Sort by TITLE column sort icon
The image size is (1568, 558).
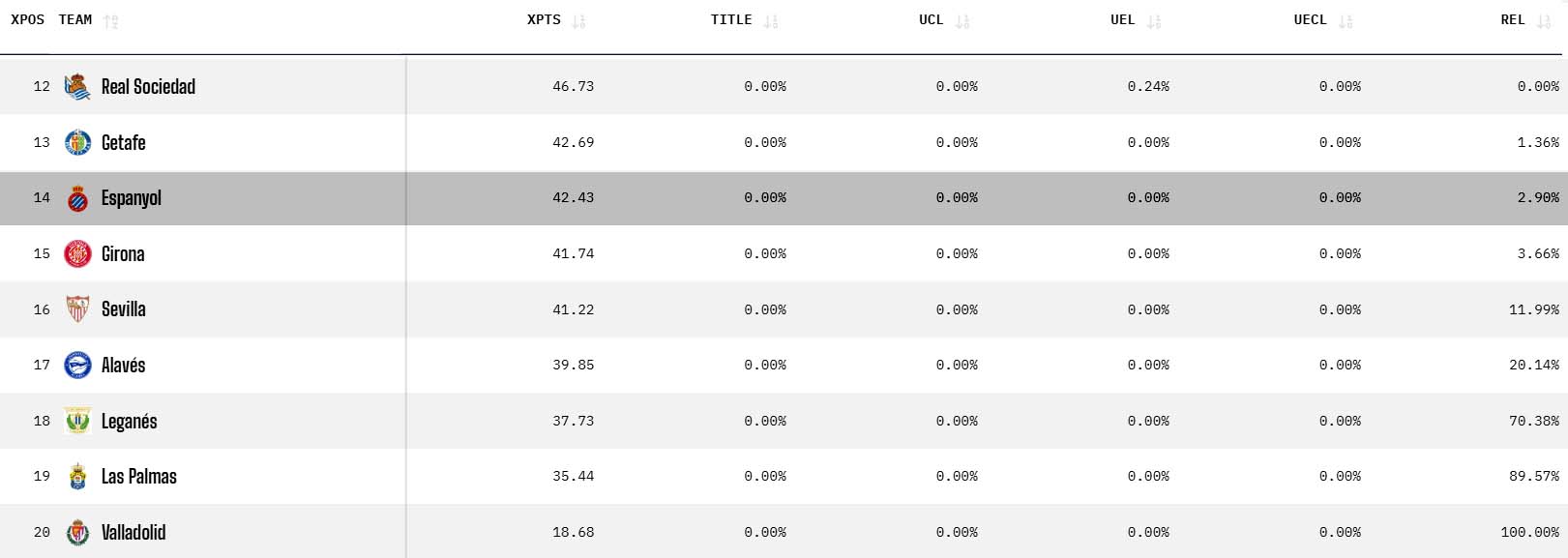pos(770,21)
